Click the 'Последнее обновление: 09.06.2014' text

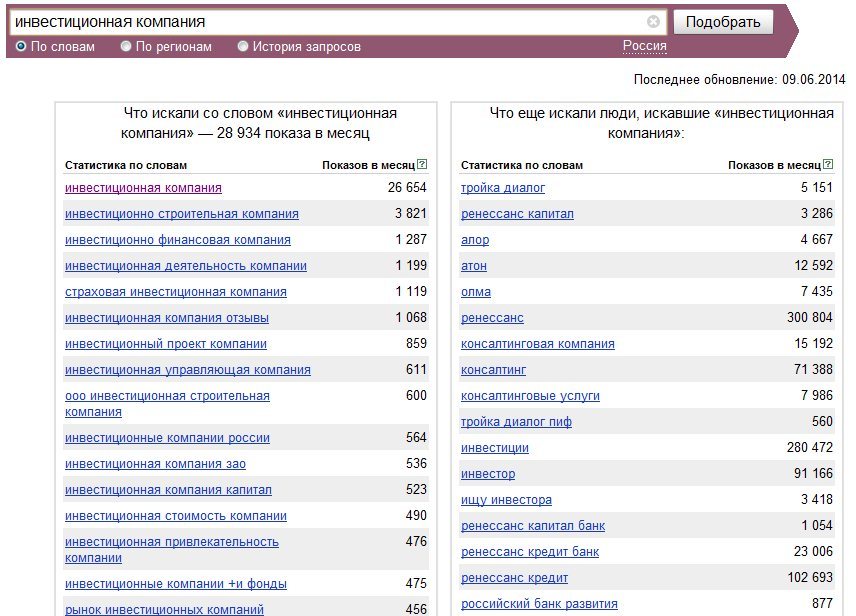coord(739,80)
